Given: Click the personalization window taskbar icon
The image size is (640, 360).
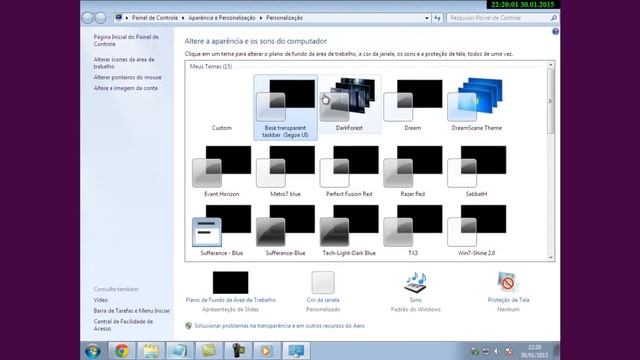Looking at the screenshot, I should [296, 351].
